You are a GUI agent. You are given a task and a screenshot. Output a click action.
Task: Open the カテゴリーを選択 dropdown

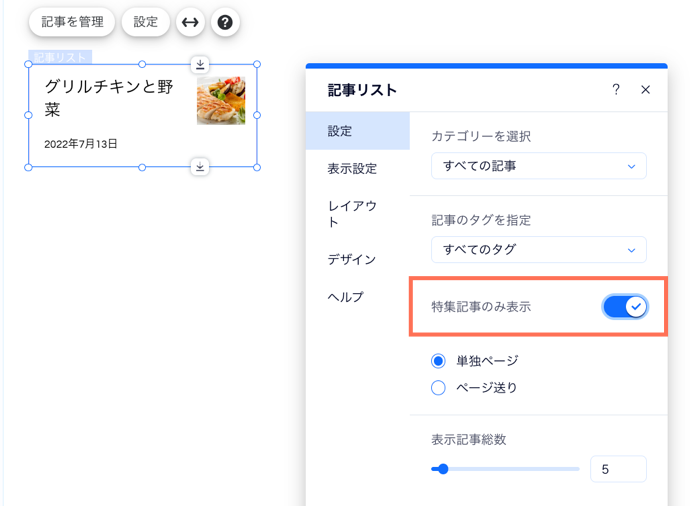(538, 166)
